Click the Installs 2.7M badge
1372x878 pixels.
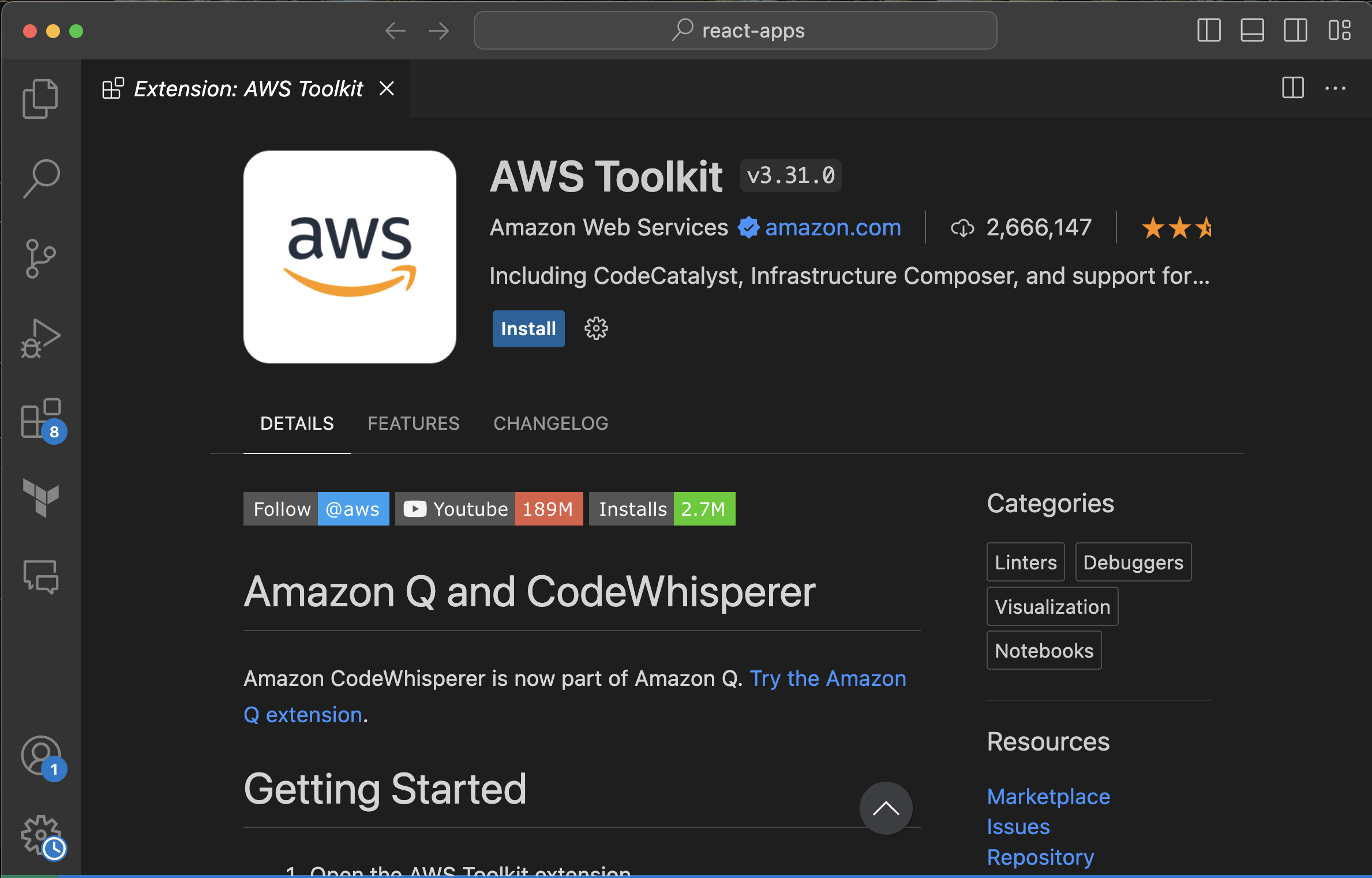coord(662,509)
